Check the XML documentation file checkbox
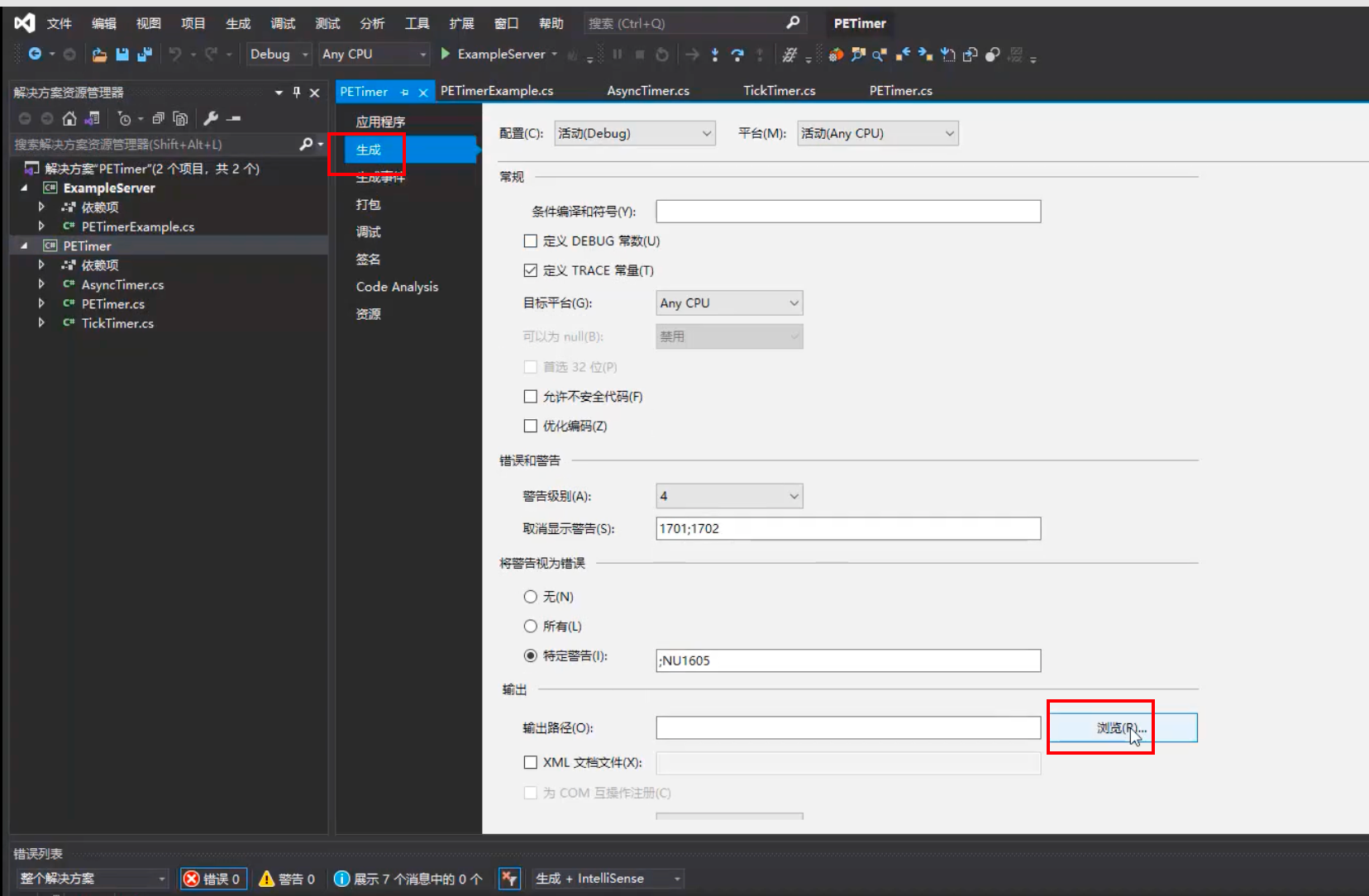 pyautogui.click(x=531, y=762)
